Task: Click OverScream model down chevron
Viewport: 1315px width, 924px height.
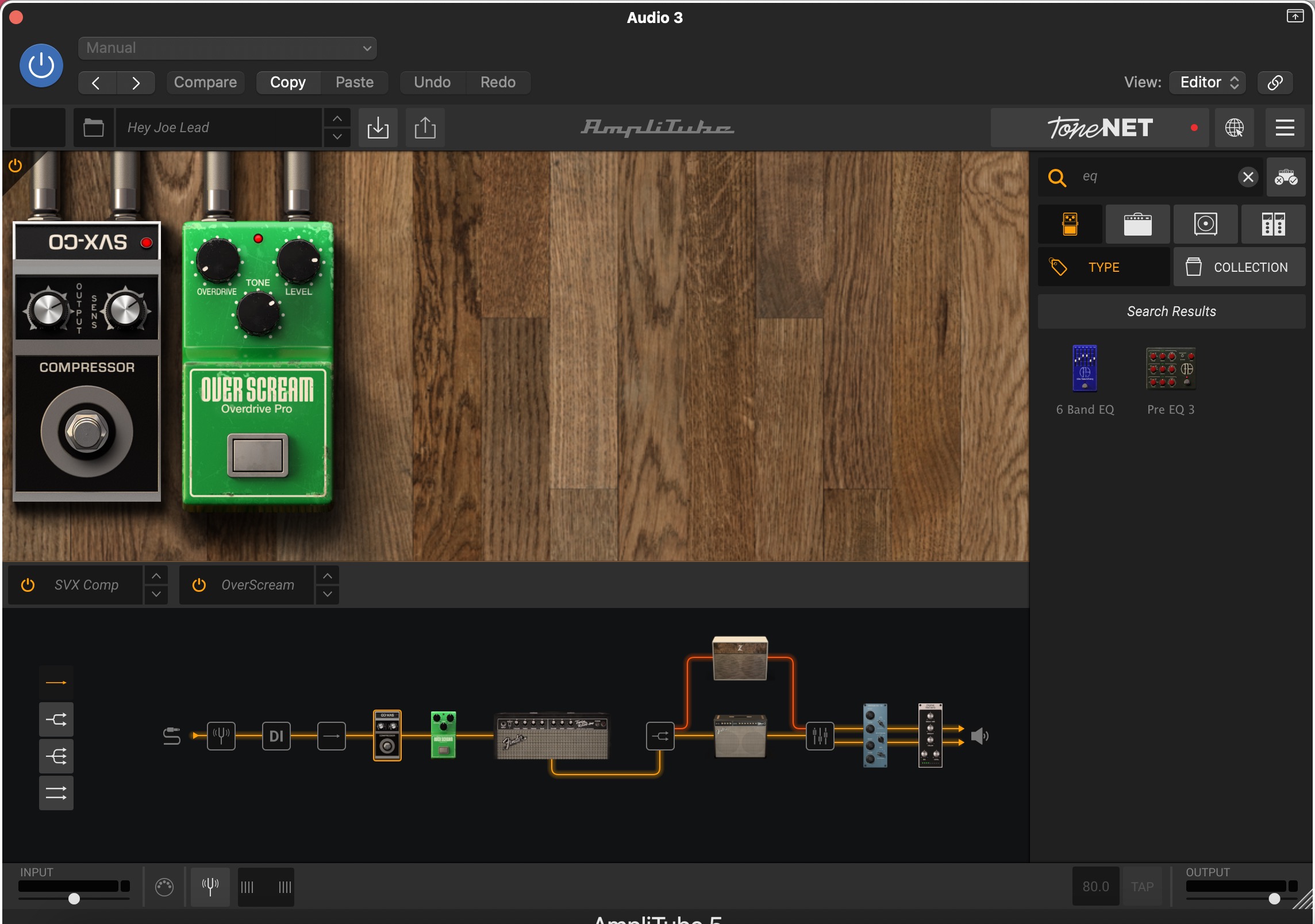Action: tap(328, 594)
